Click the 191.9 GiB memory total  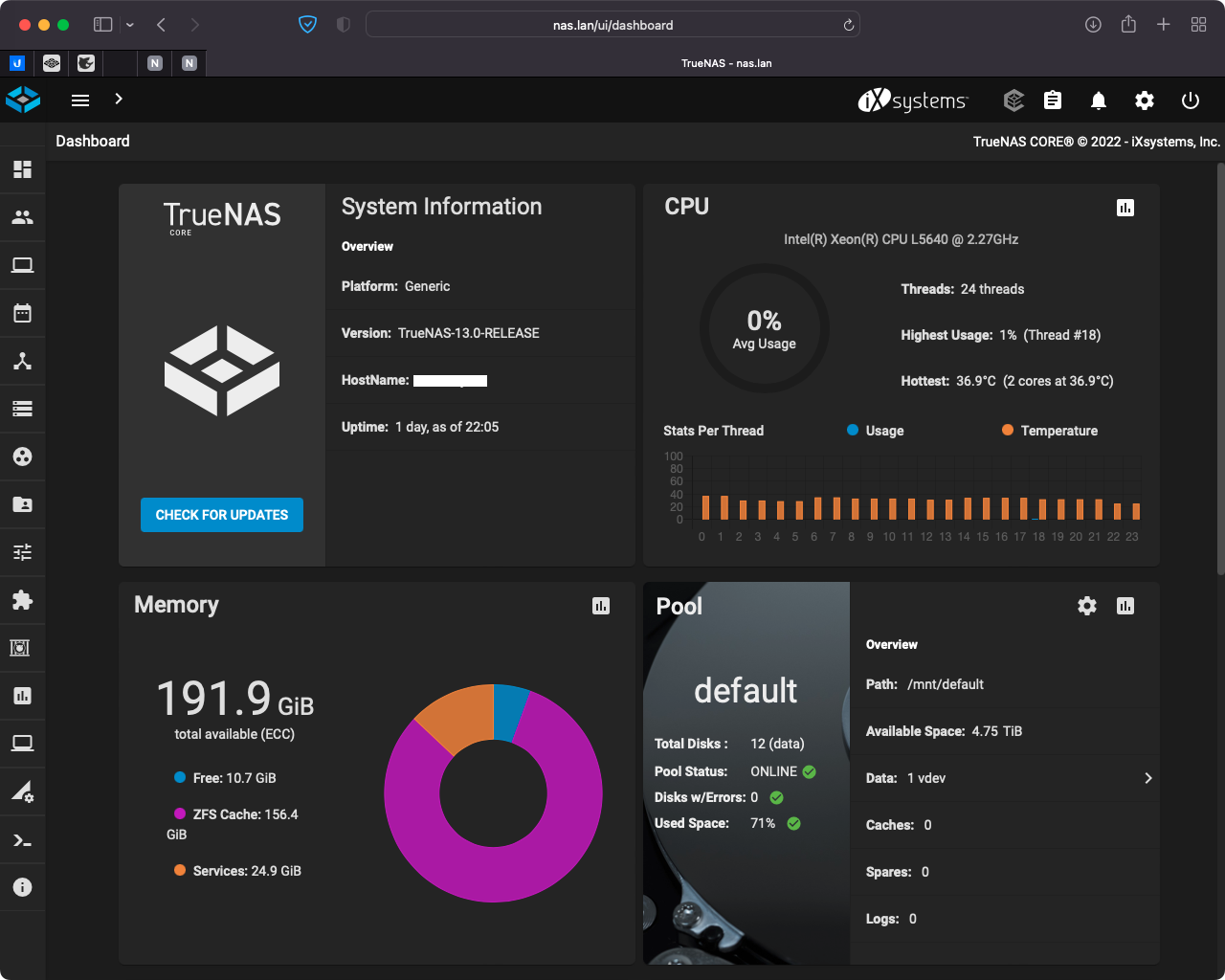pos(235,699)
